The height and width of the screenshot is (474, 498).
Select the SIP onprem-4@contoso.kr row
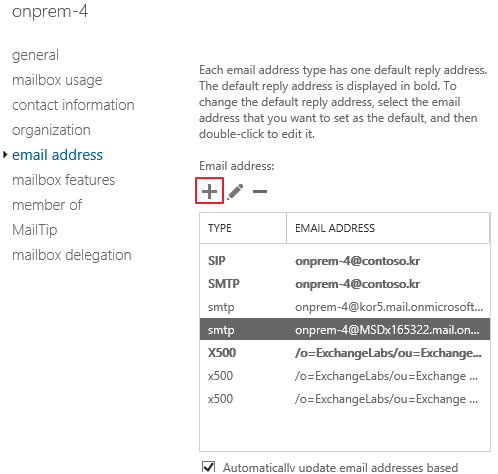coord(345,261)
